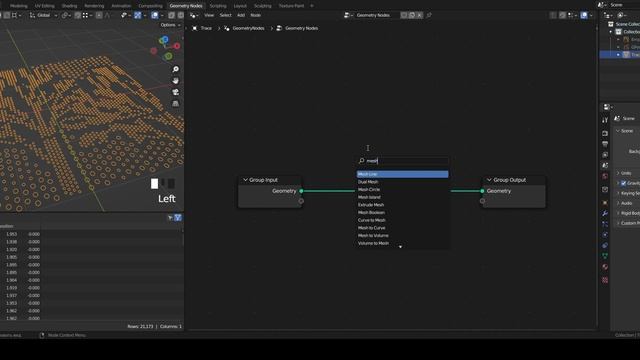Toggle the camera view icon in viewport
The width and height of the screenshot is (640, 360).
point(176,92)
